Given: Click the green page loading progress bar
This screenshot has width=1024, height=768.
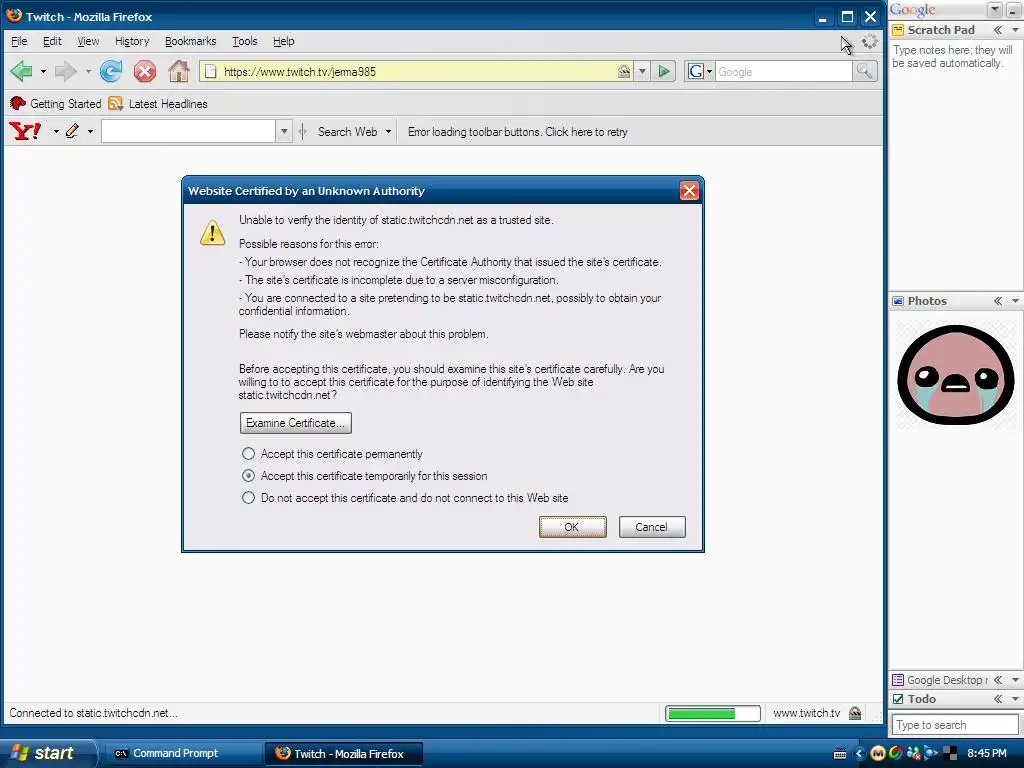Looking at the screenshot, I should (x=712, y=713).
